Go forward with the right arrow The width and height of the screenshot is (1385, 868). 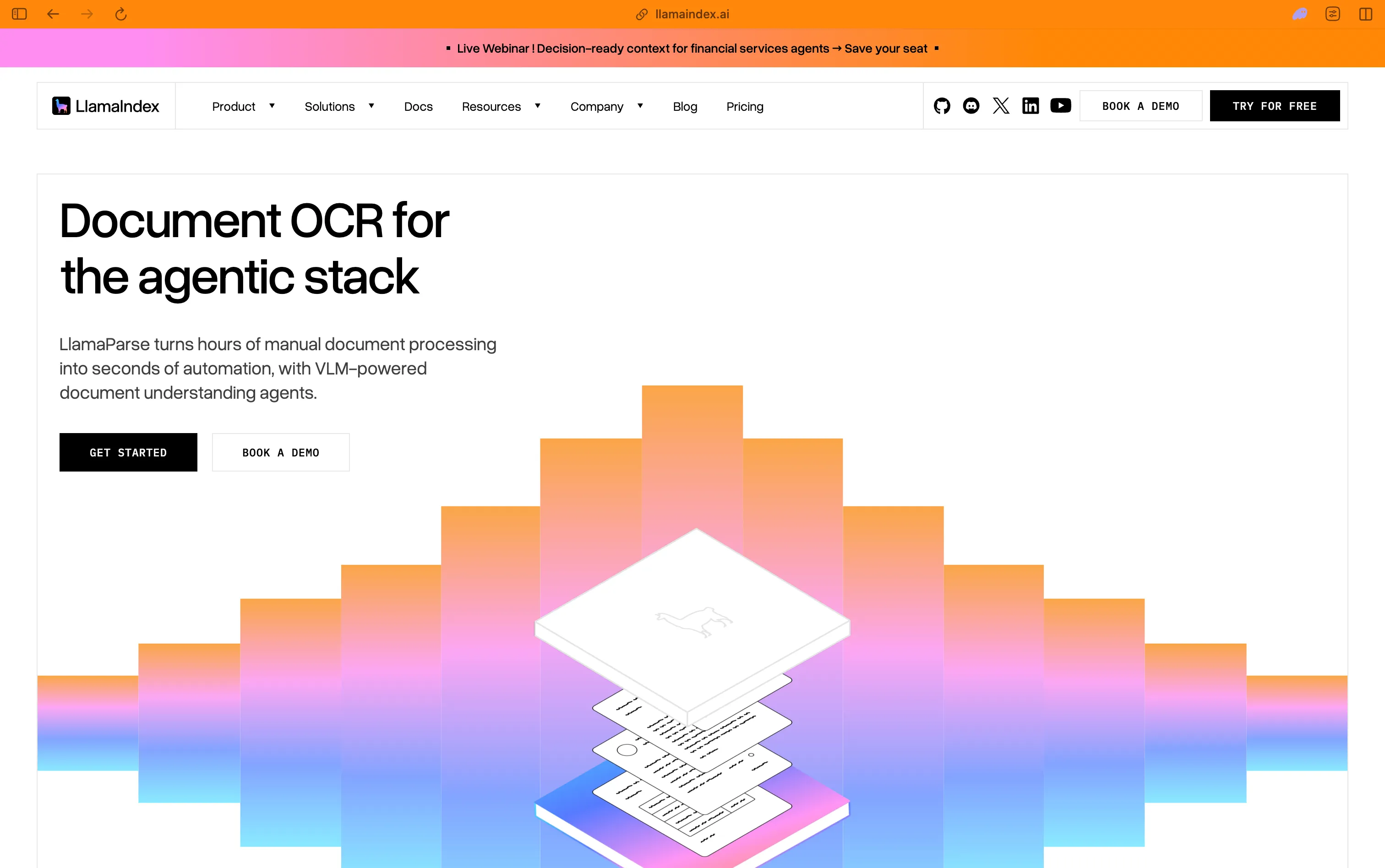(87, 14)
